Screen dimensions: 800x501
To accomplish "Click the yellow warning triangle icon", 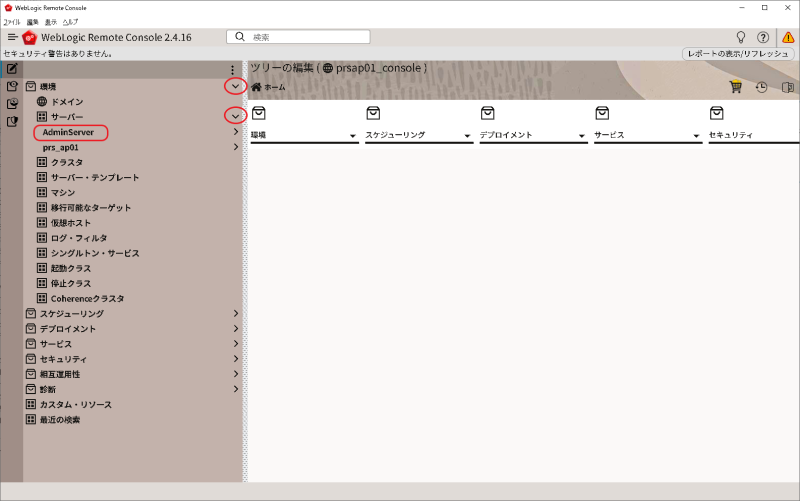I will [788, 37].
